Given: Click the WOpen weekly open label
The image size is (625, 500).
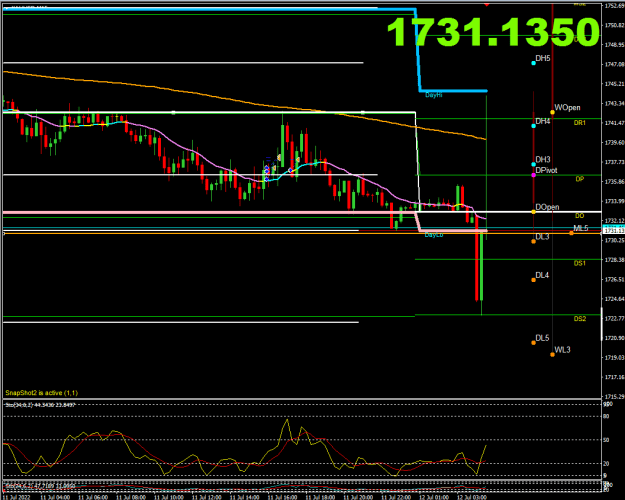Looking at the screenshot, I should click(x=567, y=108).
